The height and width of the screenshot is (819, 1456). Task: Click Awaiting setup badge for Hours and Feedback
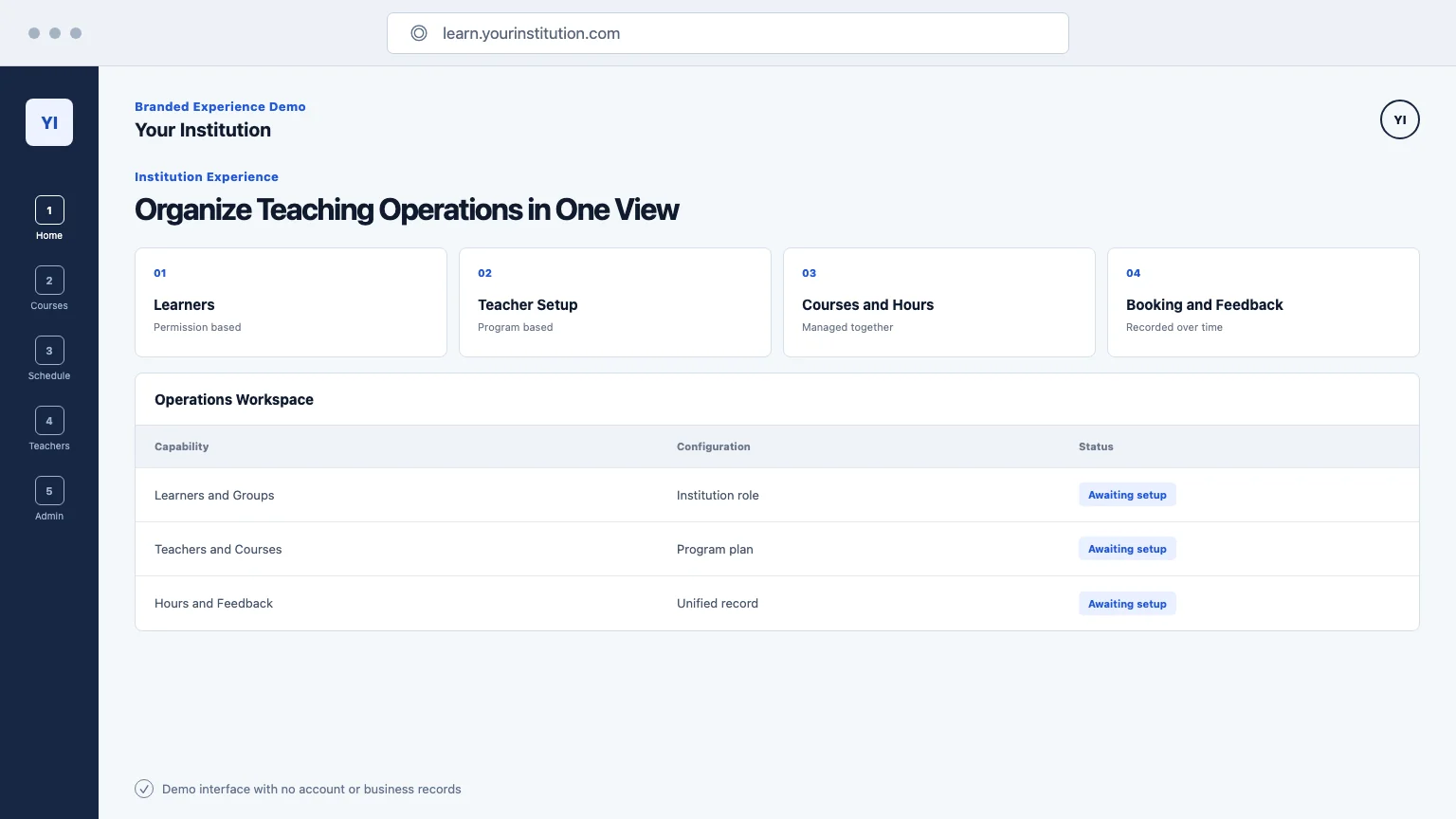coord(1127,604)
